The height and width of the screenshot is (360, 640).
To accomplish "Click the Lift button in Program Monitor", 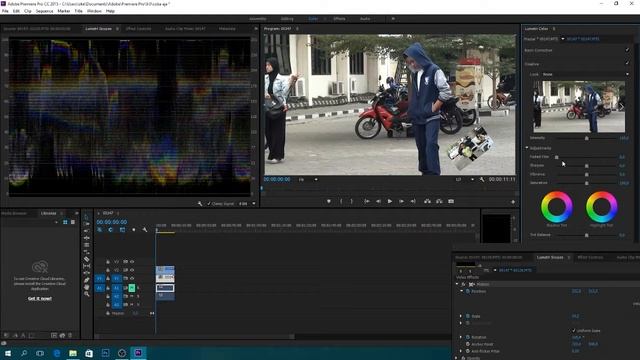I will click(x=427, y=201).
